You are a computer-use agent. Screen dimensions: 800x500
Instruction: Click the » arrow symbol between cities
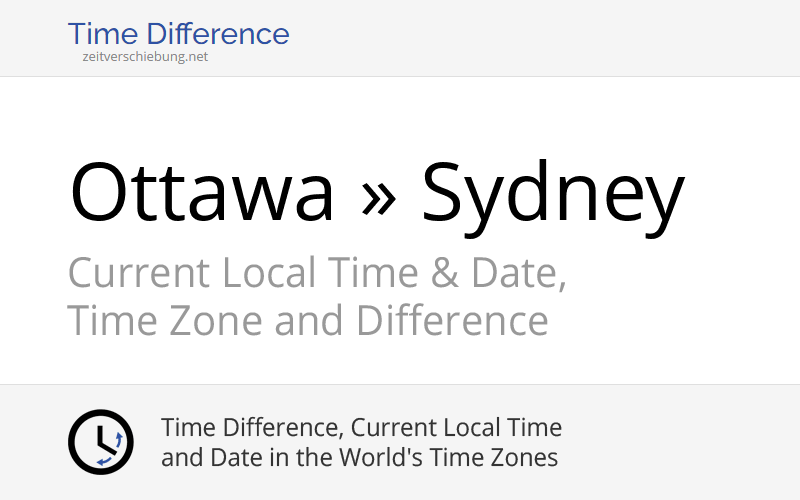(378, 197)
